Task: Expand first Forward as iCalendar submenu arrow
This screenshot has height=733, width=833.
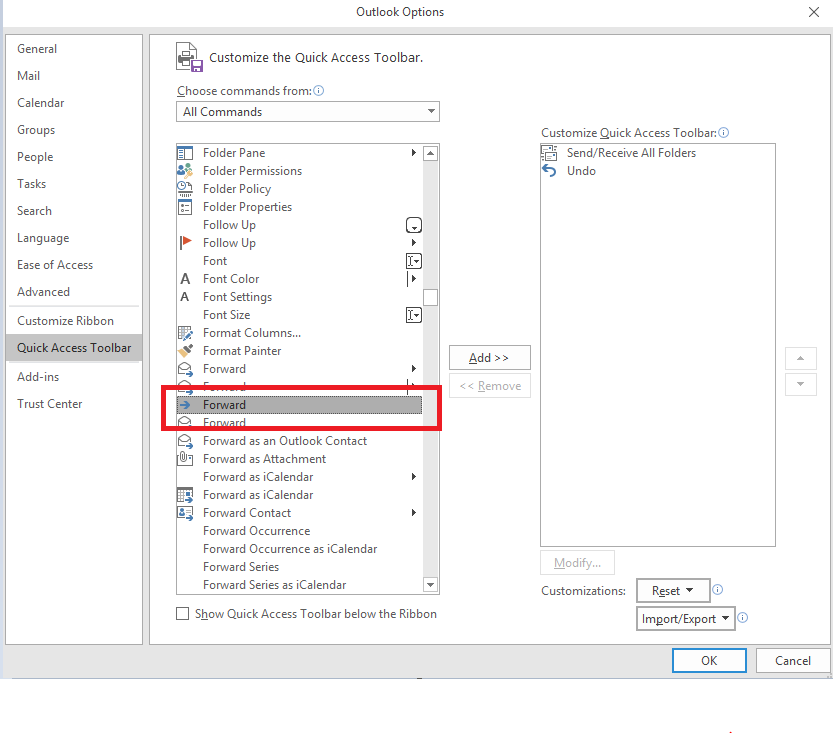Action: (413, 476)
